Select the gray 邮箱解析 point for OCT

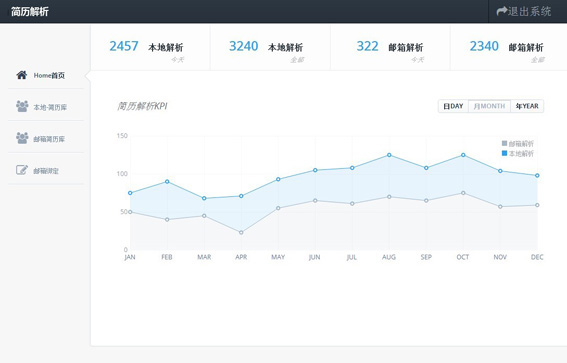click(463, 193)
